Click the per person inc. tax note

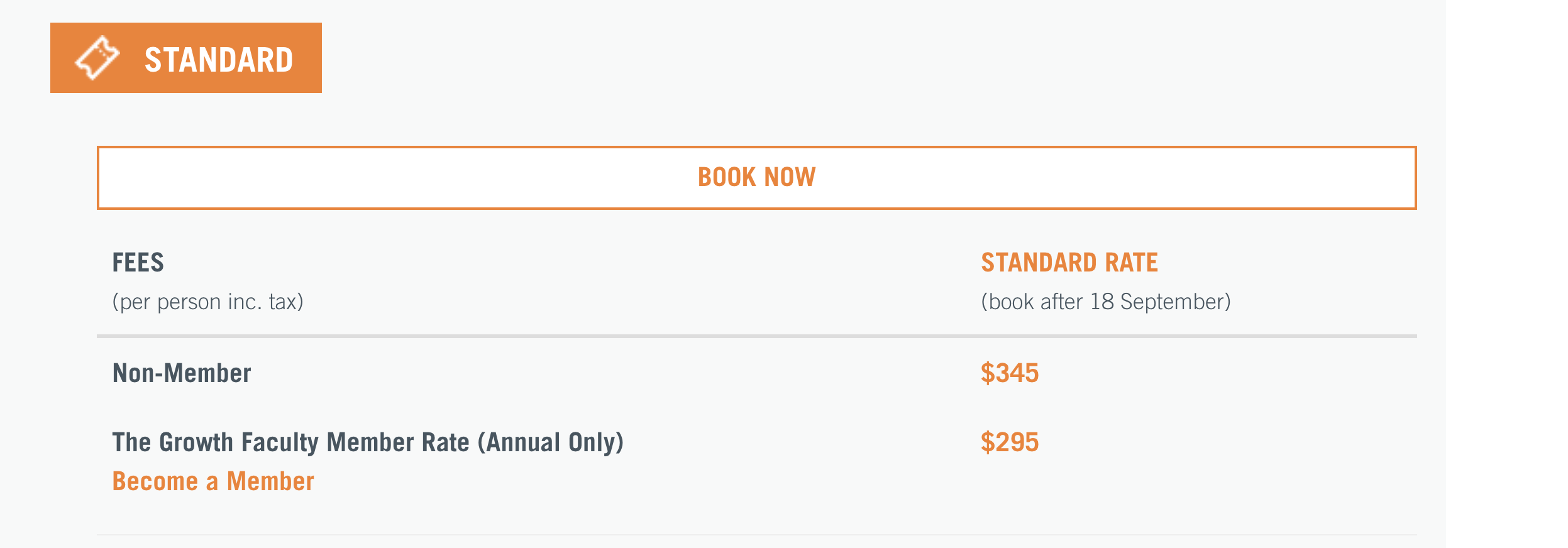coord(208,302)
